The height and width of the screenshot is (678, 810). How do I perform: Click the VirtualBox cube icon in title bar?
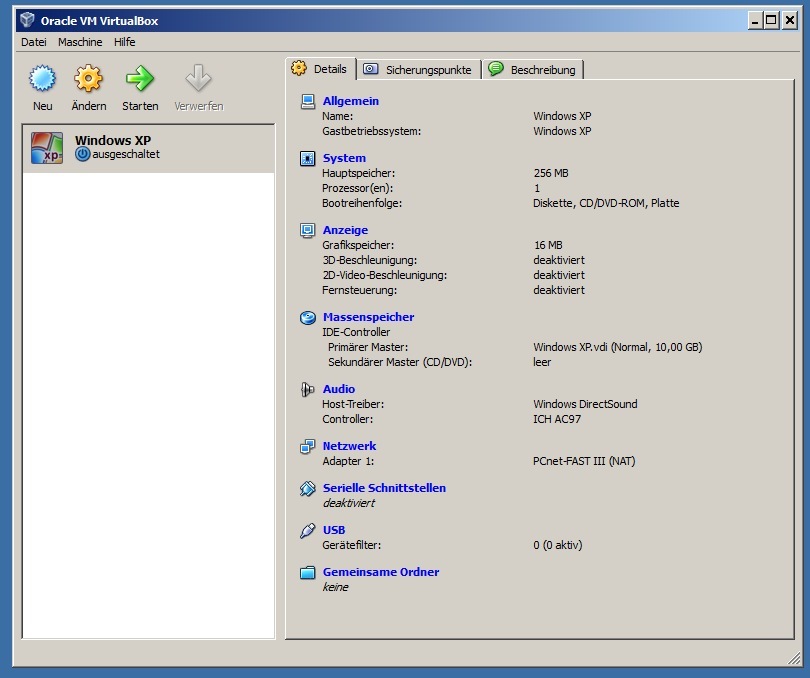tap(27, 20)
